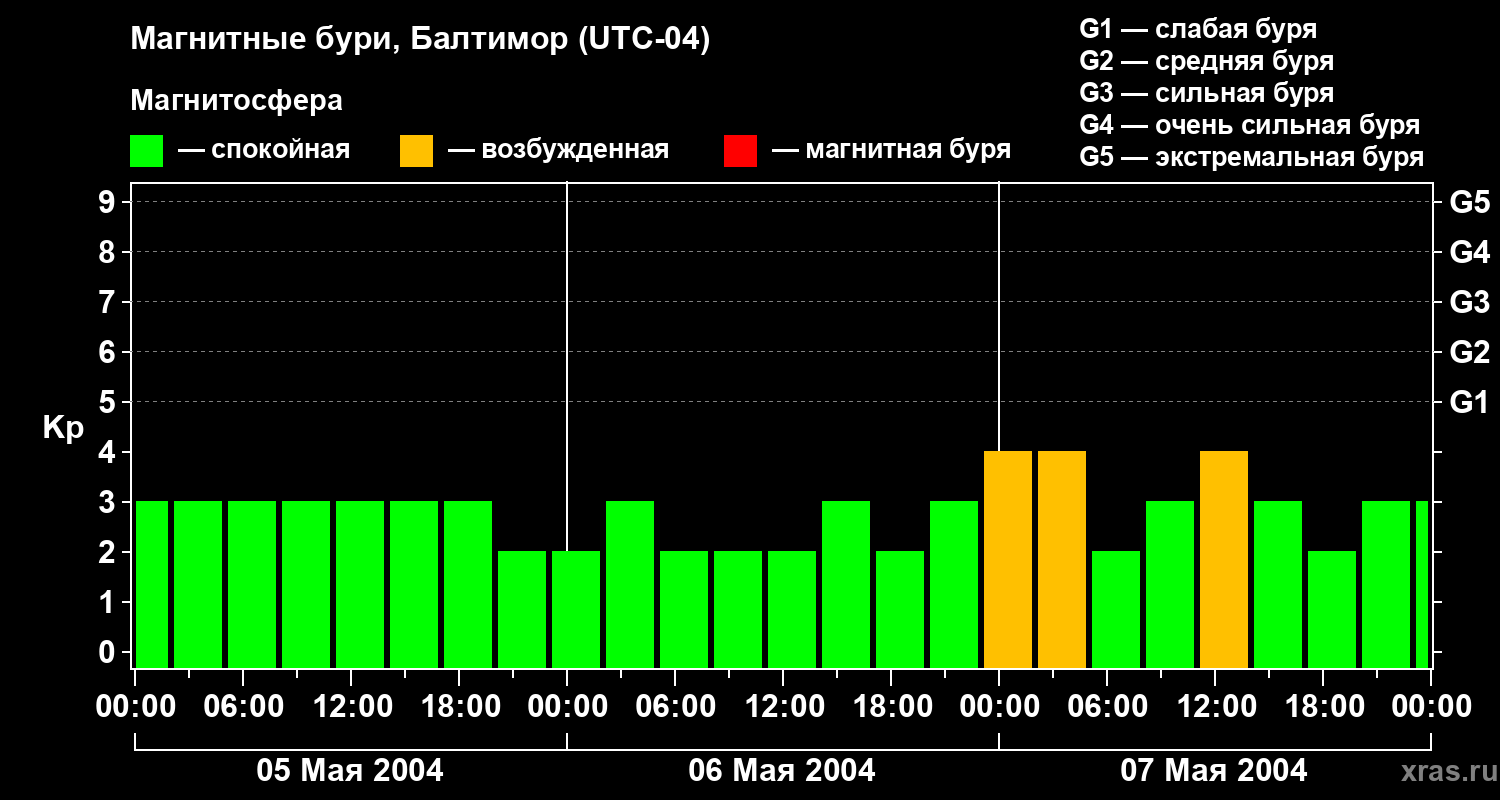
Task: Click the '— магнитная буря' legend label
Action: click(x=892, y=150)
